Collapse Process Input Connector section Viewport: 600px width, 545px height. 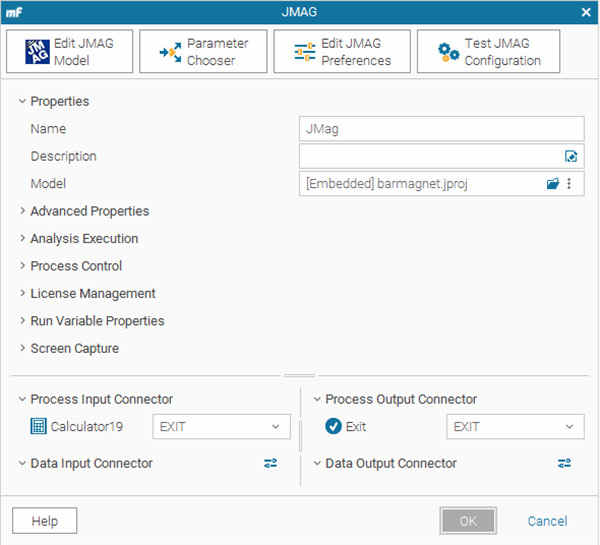(x=22, y=399)
